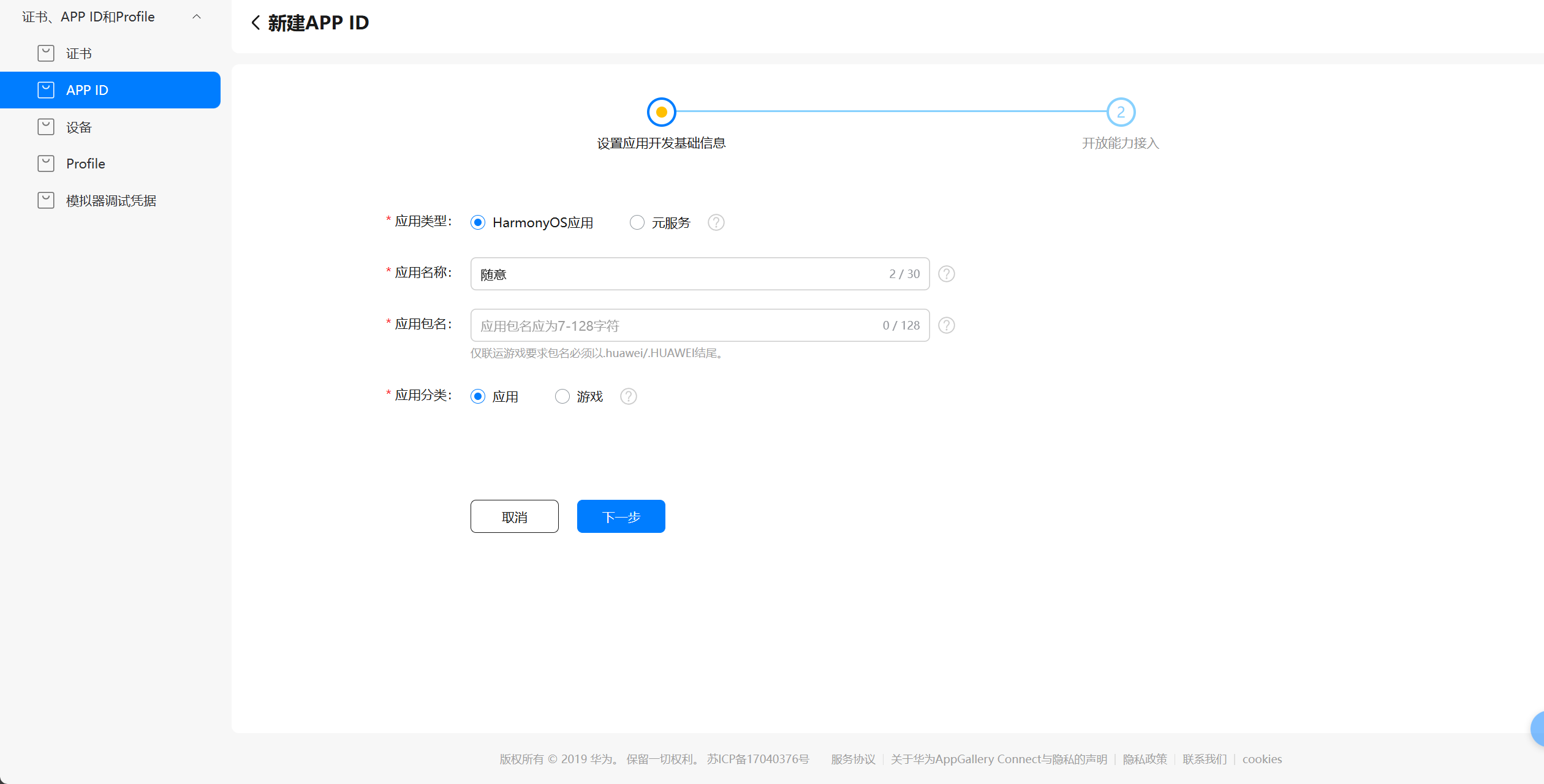Click the Profile sidebar icon
1544x784 pixels.
point(46,164)
